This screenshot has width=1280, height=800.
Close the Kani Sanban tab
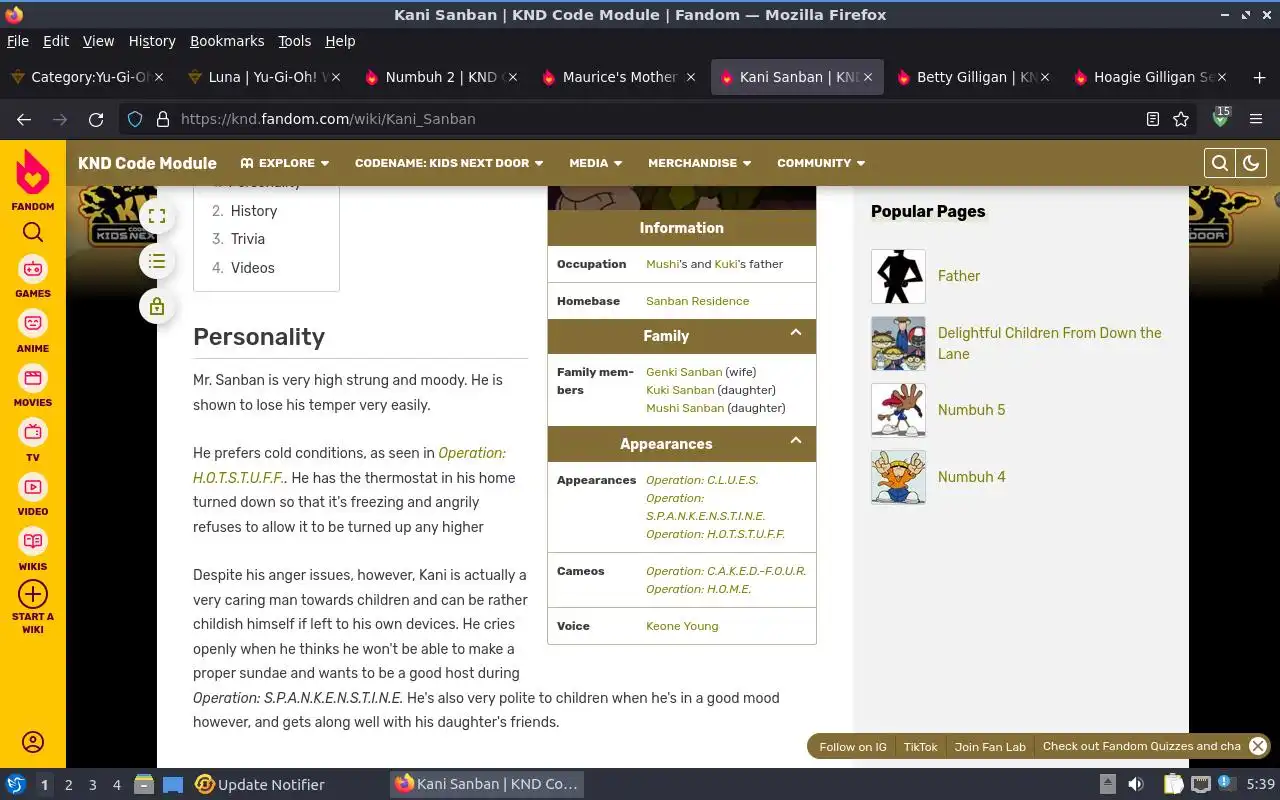tap(868, 77)
